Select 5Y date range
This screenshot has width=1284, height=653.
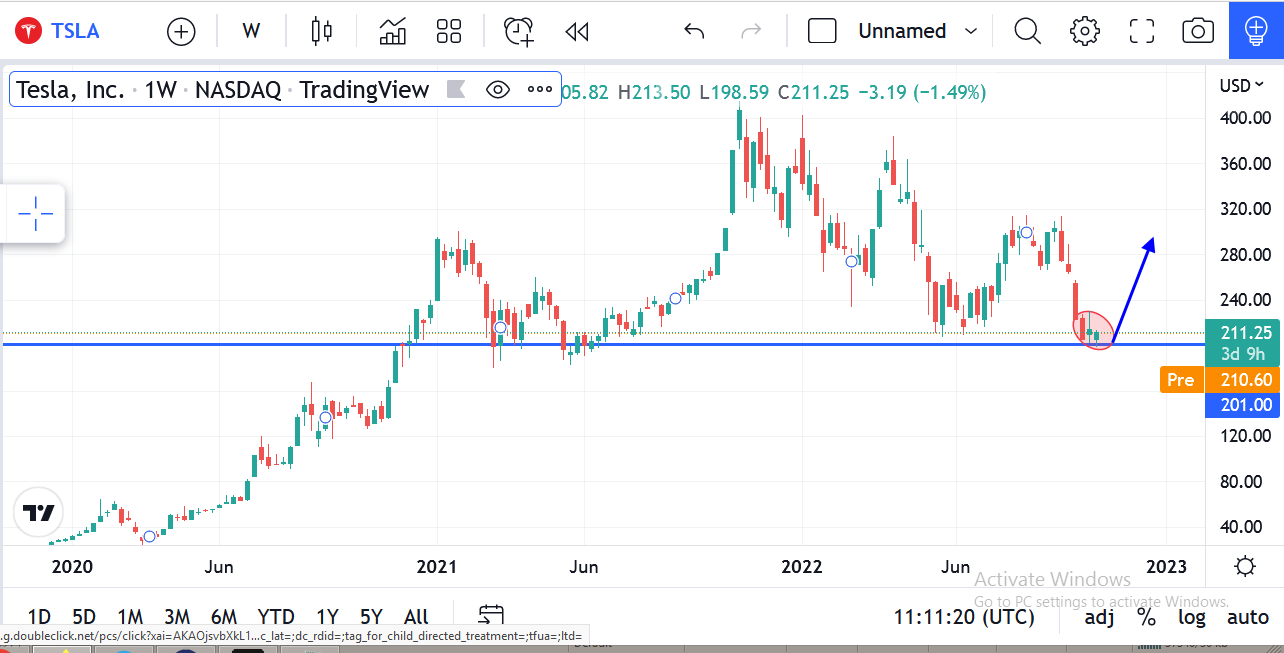point(371,617)
